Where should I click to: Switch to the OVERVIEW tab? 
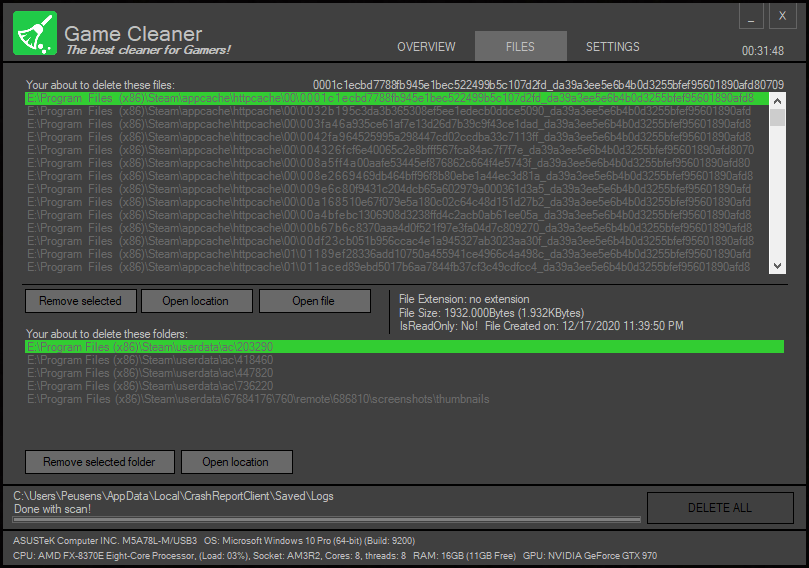pyautogui.click(x=426, y=46)
